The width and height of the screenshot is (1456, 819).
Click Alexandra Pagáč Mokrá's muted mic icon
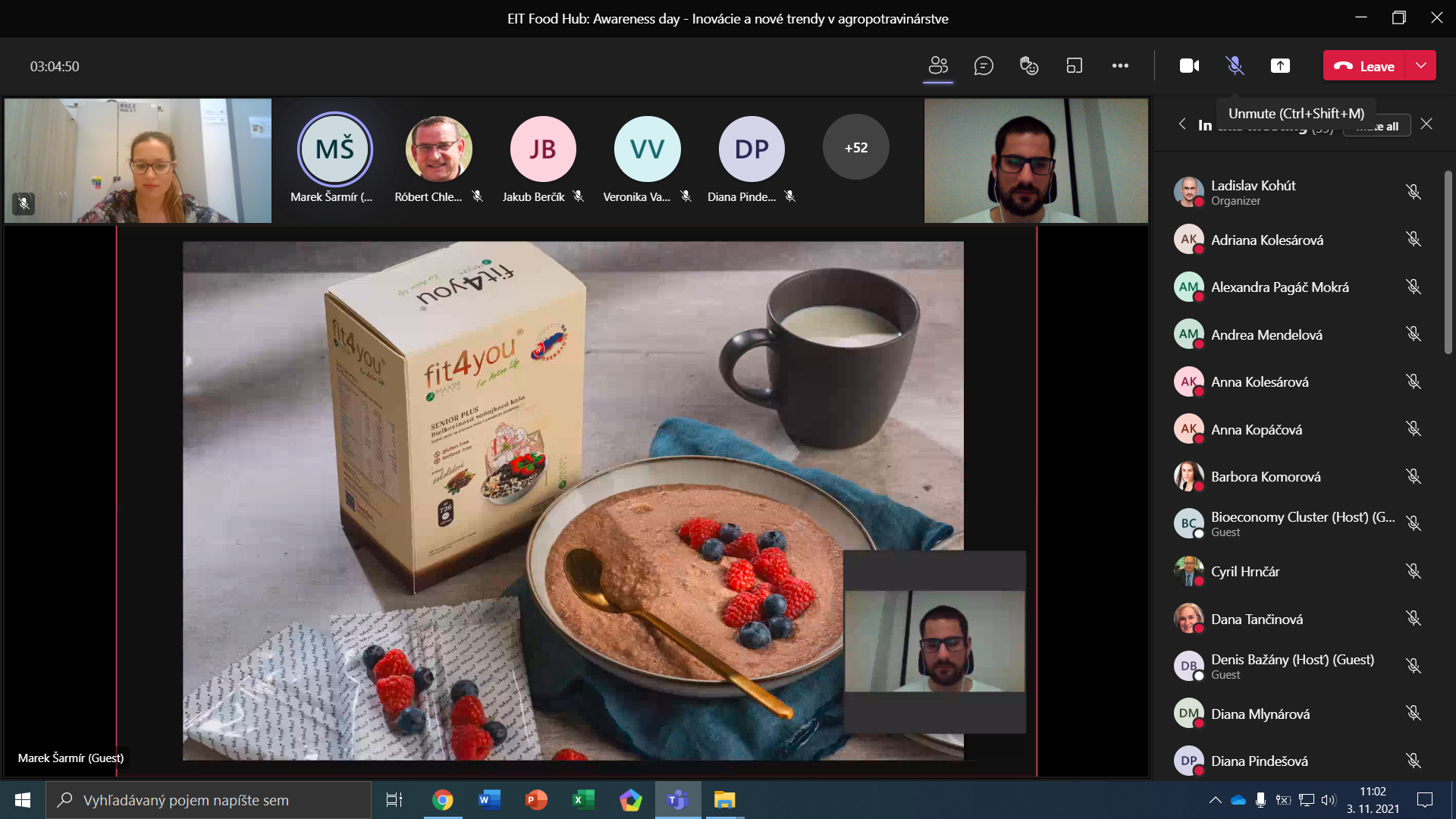1414,287
